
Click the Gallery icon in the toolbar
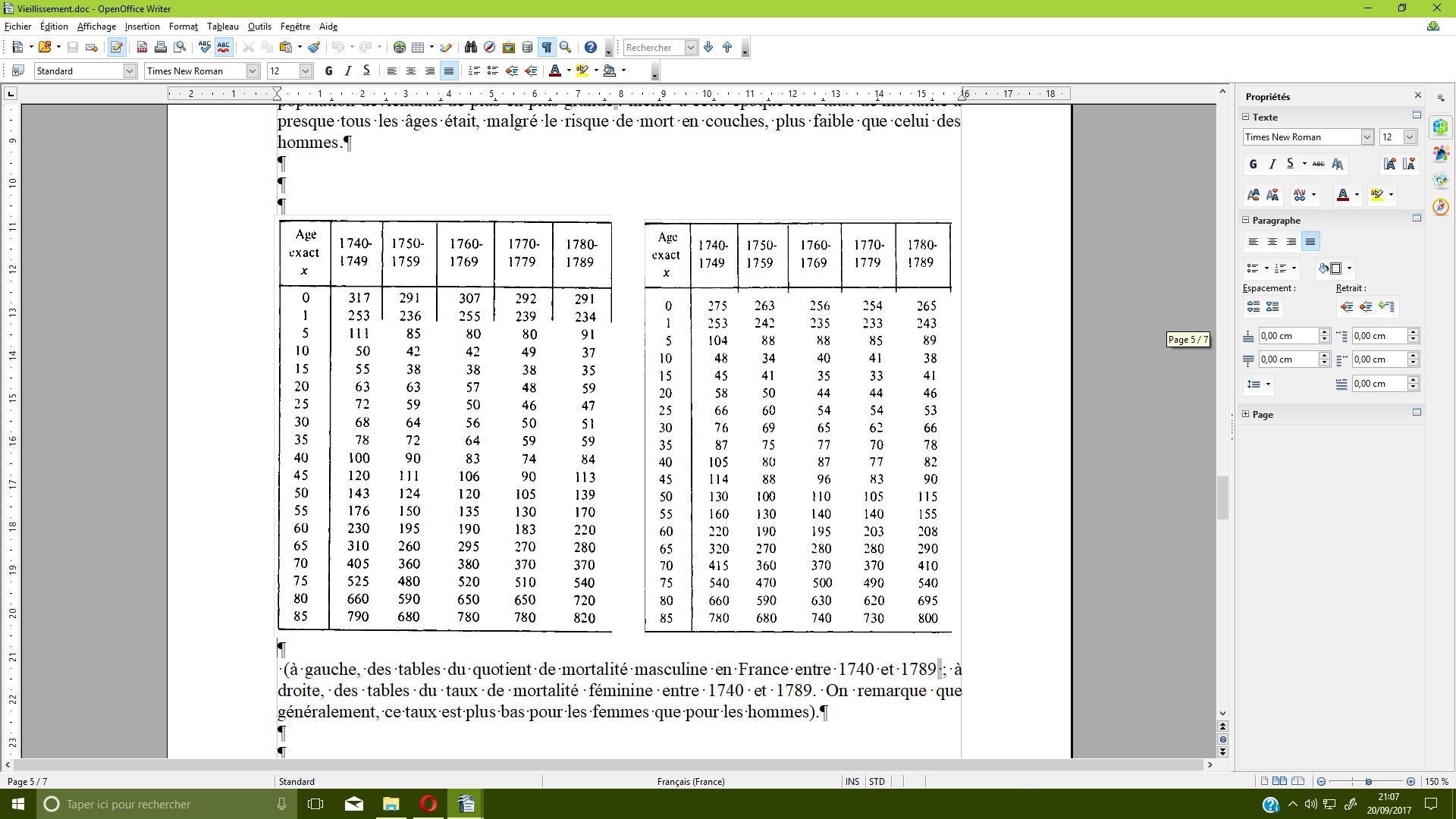coord(509,47)
